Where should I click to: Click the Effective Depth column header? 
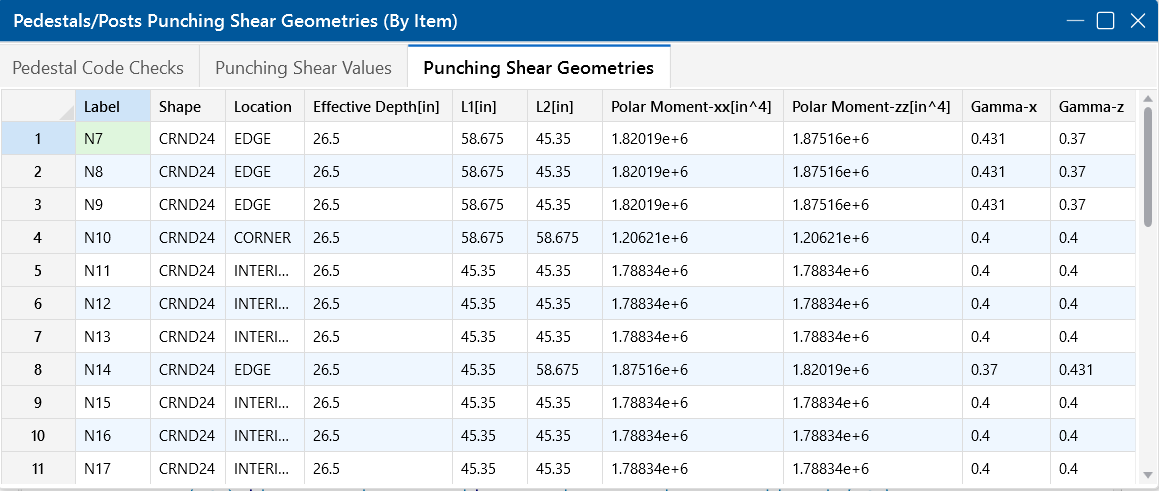click(x=377, y=107)
